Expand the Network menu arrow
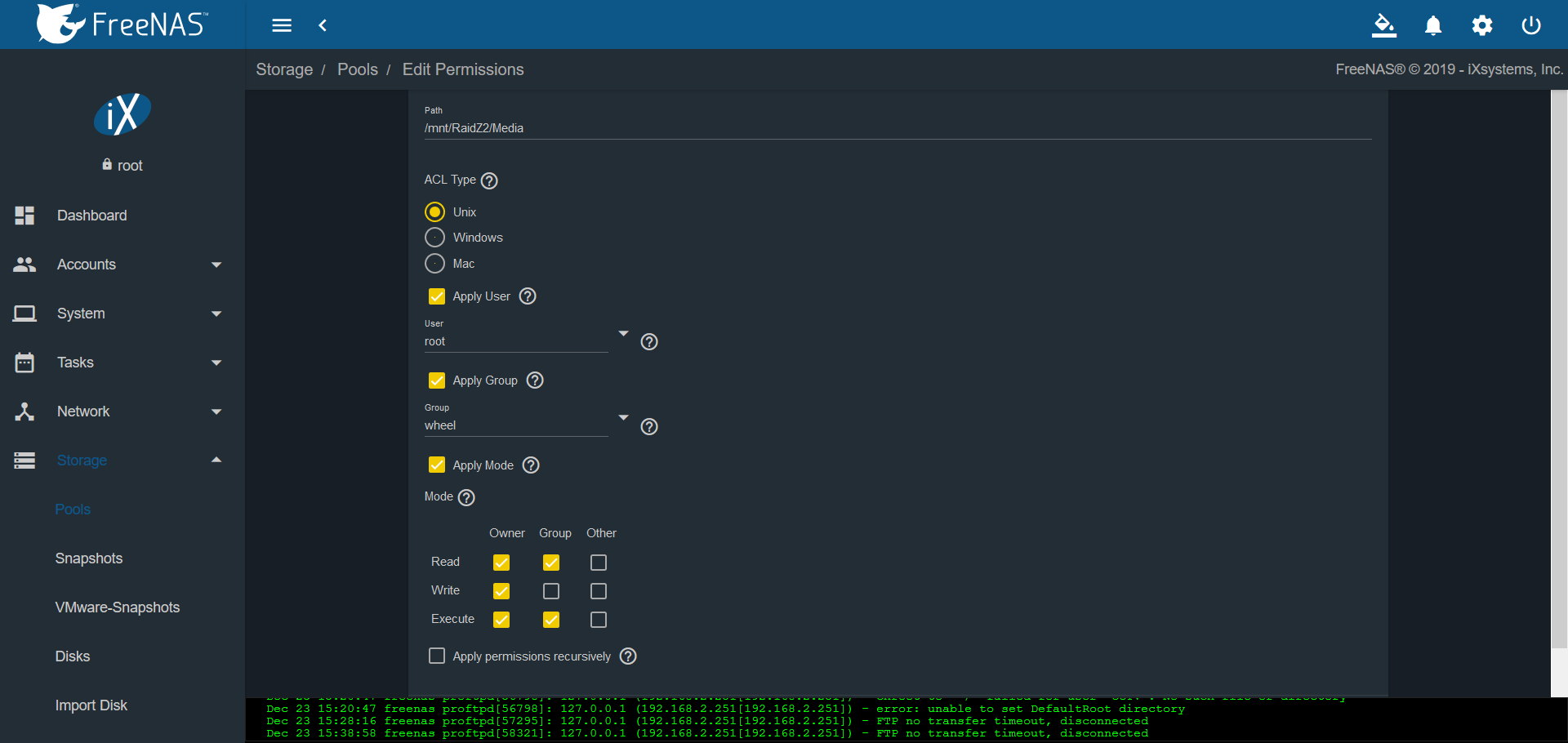This screenshot has width=1568, height=743. [x=216, y=412]
